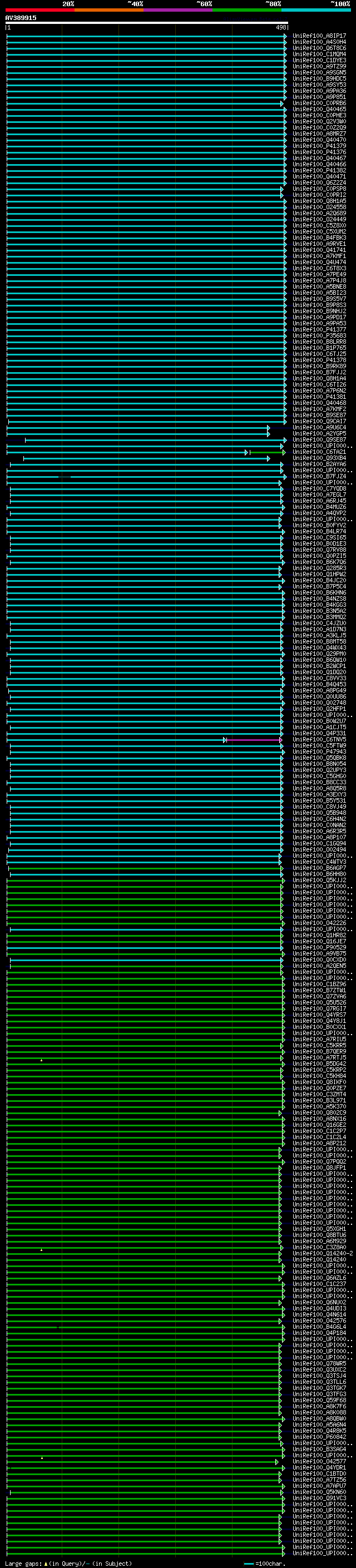Click the red 20% identity legend segment

(39, 10)
